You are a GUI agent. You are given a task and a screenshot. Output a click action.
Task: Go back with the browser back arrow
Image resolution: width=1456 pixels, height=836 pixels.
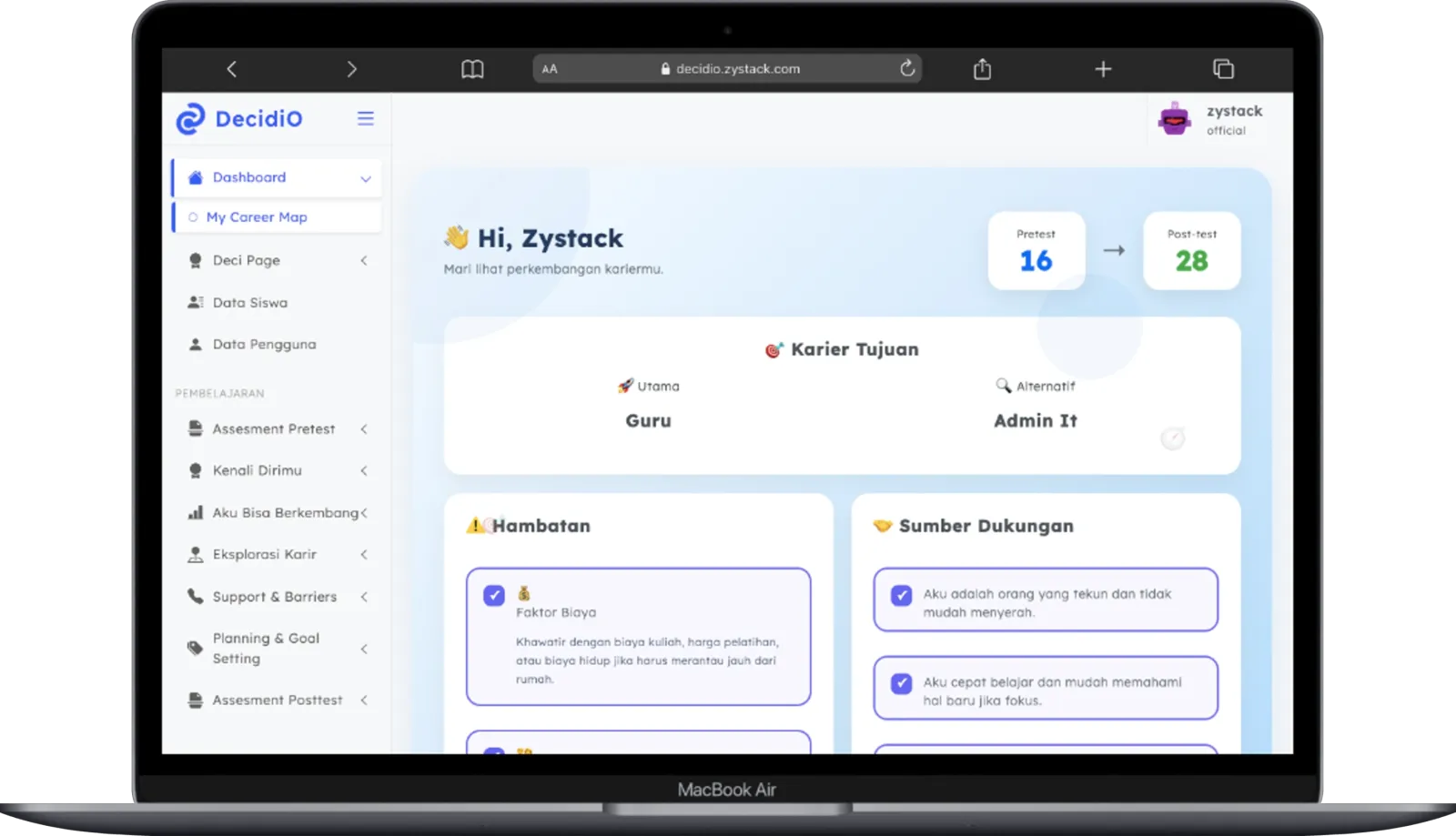pyautogui.click(x=232, y=69)
